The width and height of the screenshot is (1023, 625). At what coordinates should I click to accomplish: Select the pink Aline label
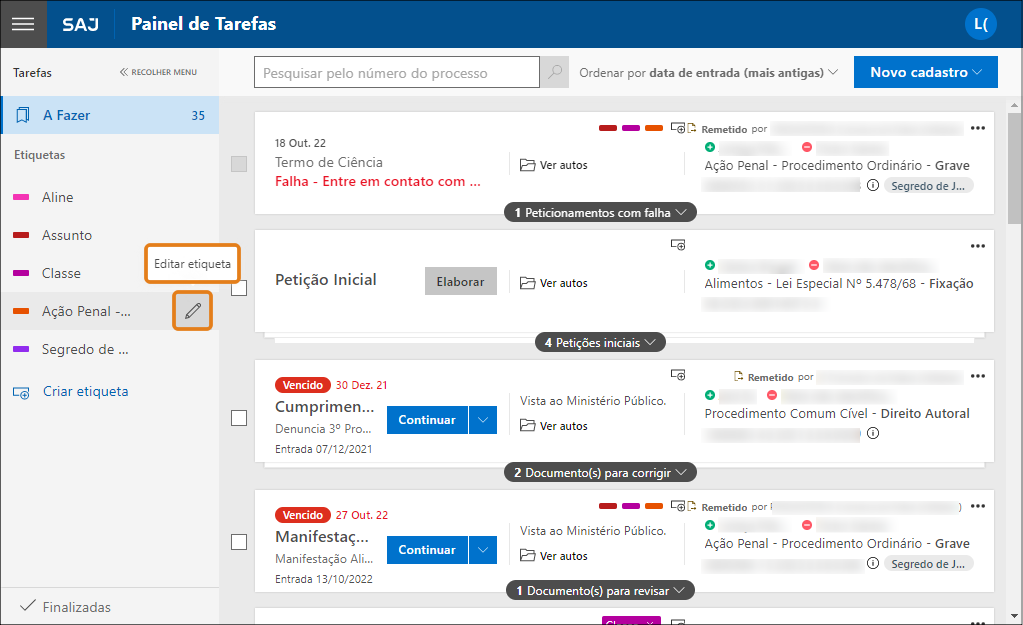point(57,198)
